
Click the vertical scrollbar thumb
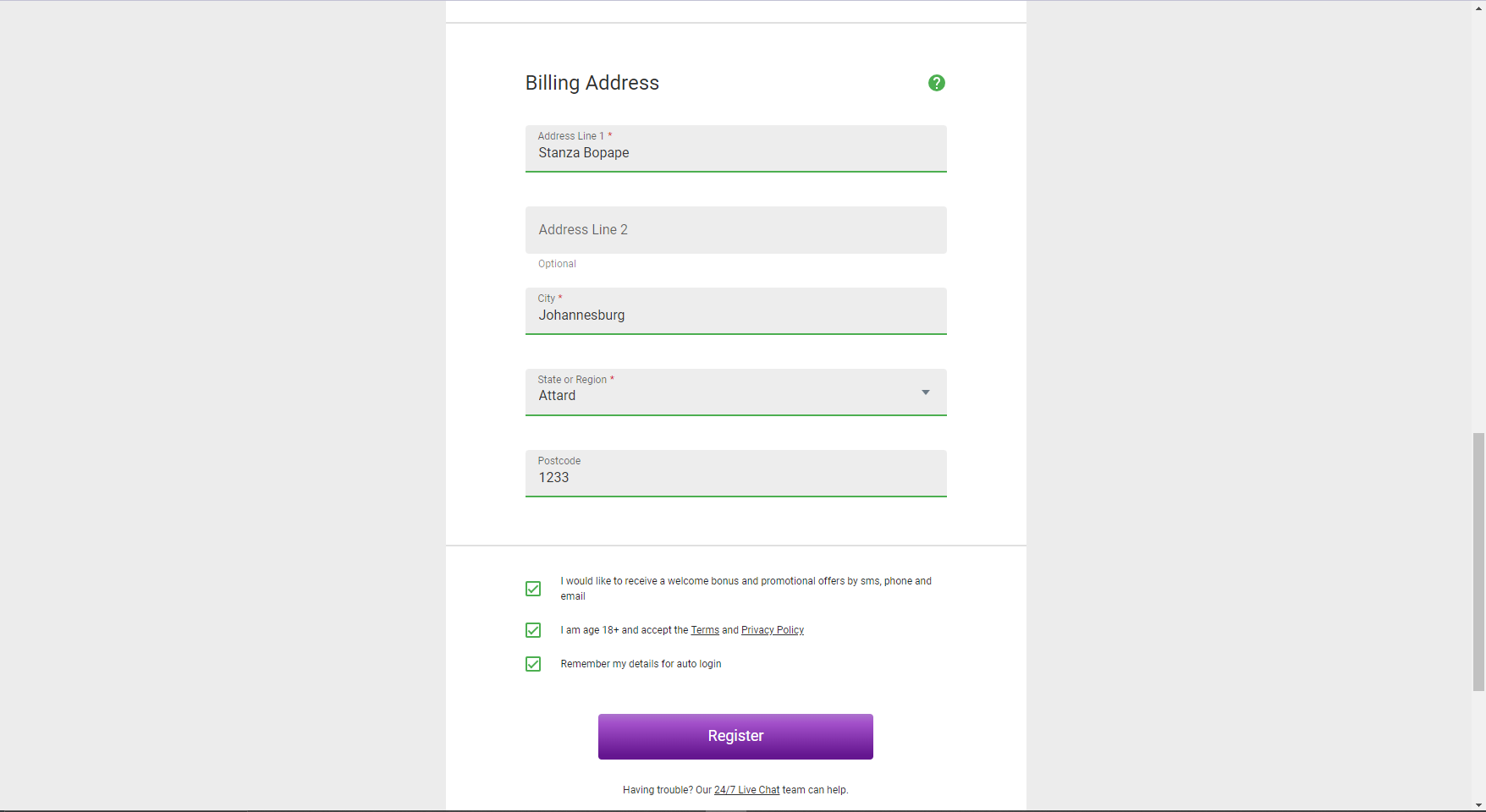pos(1478,562)
